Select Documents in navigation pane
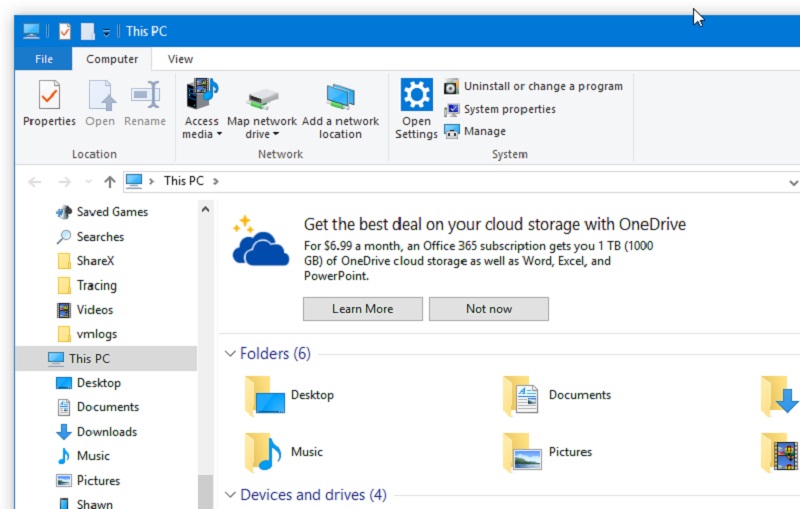This screenshot has width=800, height=509. pyautogui.click(x=97, y=407)
